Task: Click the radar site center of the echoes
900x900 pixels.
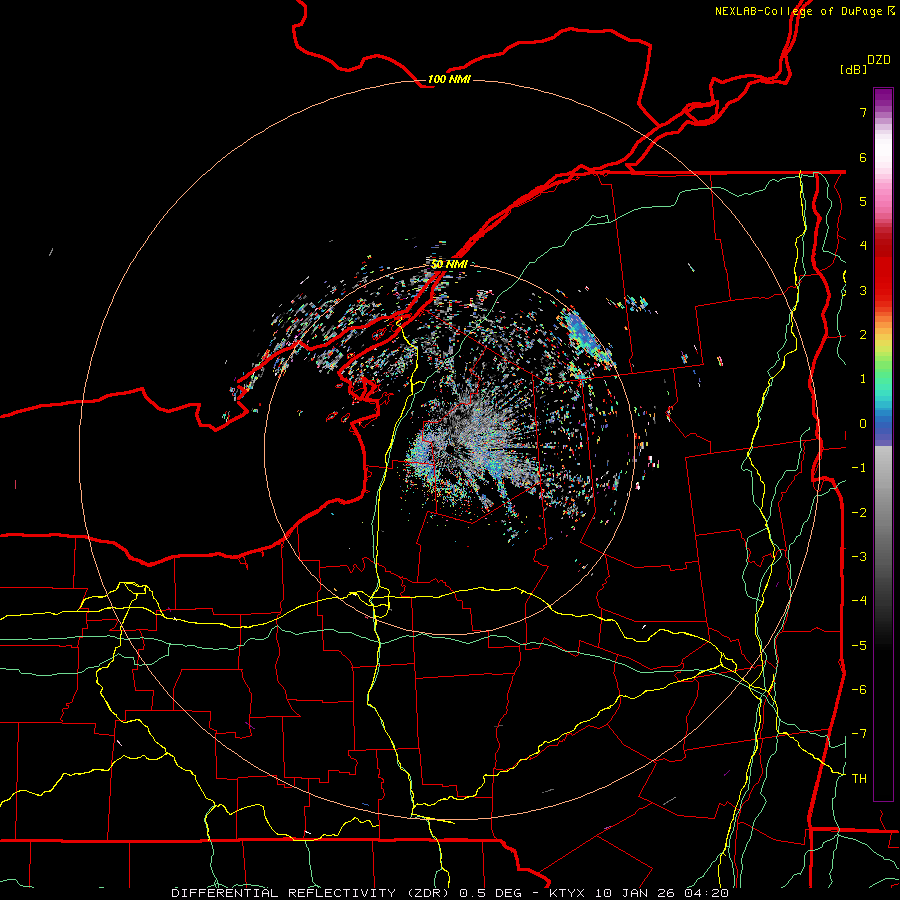Action: click(449, 449)
